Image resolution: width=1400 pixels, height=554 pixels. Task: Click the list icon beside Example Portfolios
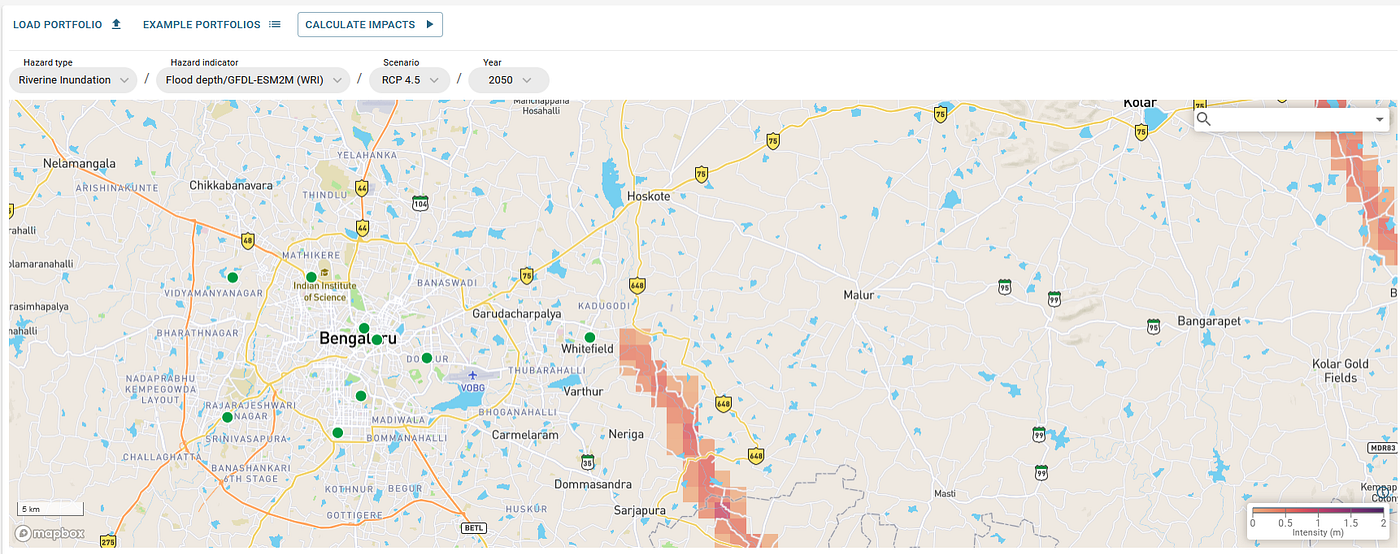[x=275, y=24]
